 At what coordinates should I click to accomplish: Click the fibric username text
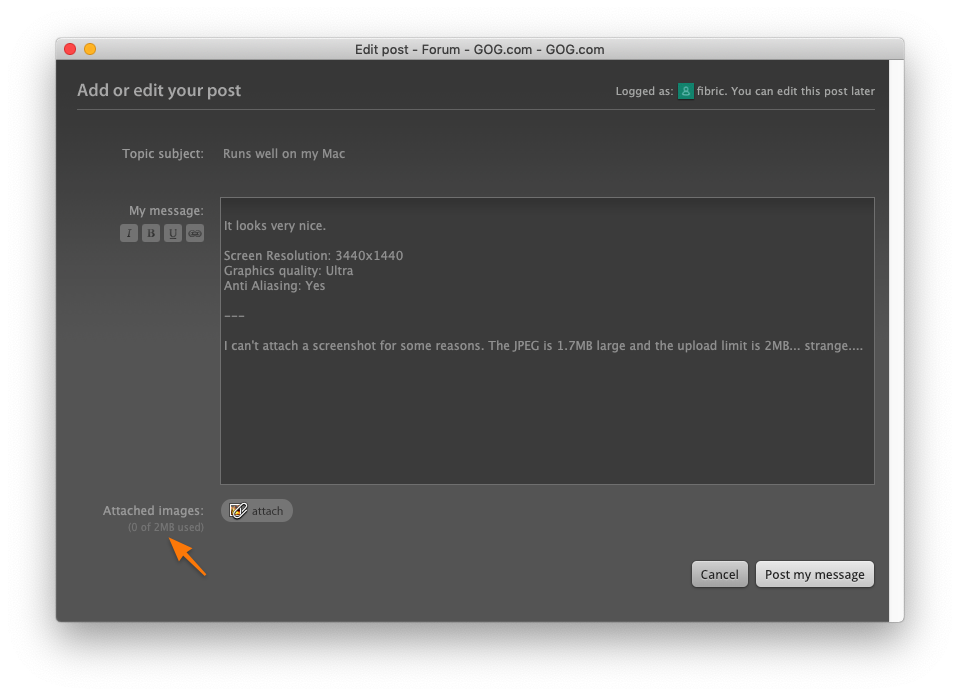click(711, 91)
